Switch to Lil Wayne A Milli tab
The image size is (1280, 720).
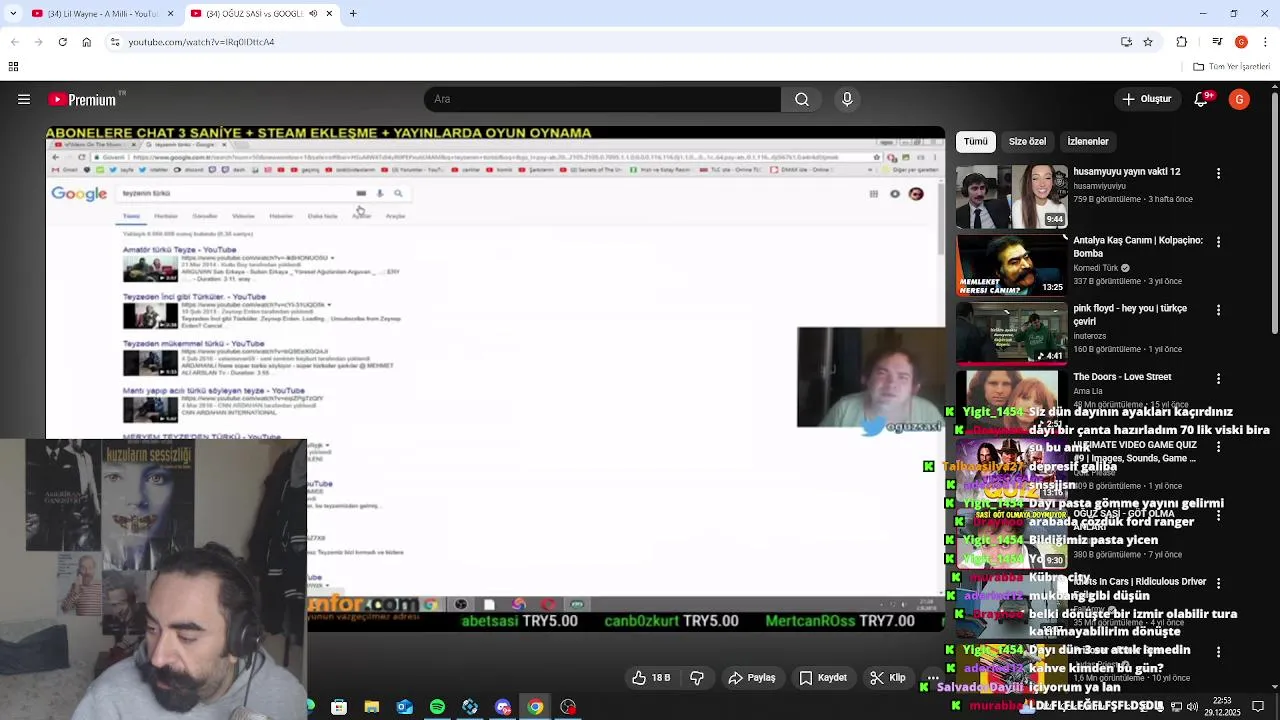[x=100, y=14]
